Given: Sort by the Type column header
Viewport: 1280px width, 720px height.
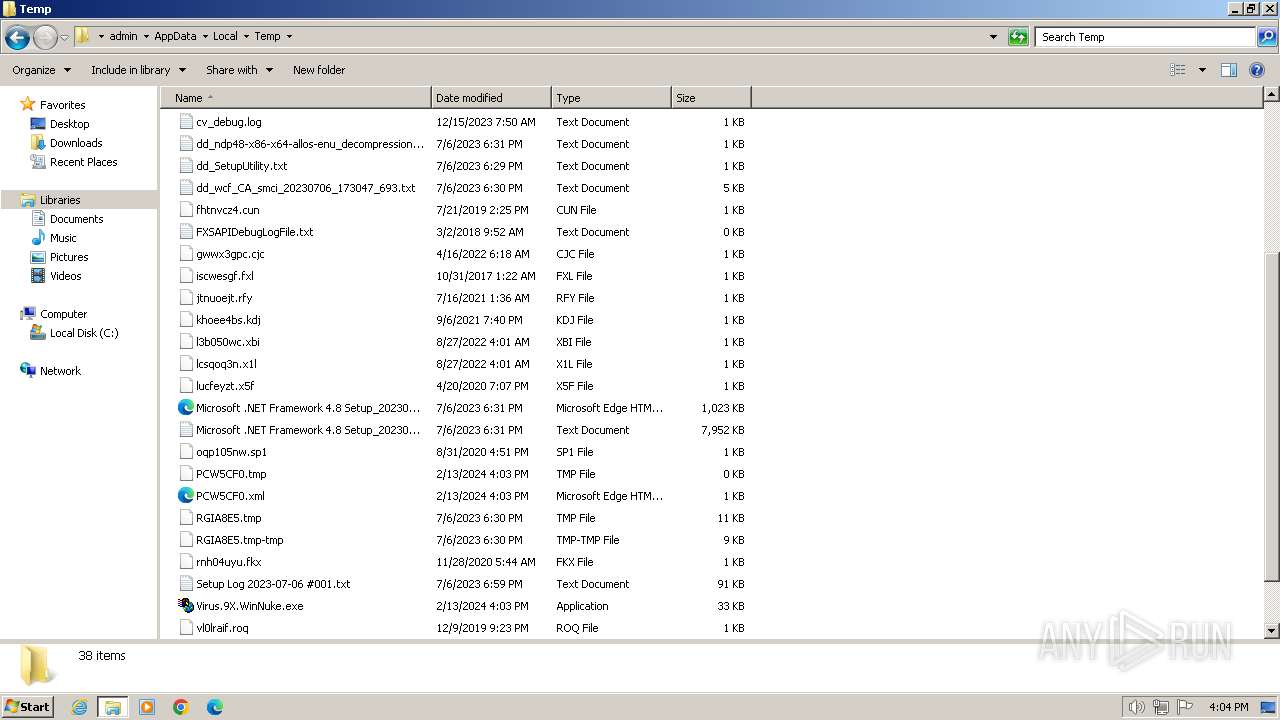Looking at the screenshot, I should pyautogui.click(x=611, y=98).
